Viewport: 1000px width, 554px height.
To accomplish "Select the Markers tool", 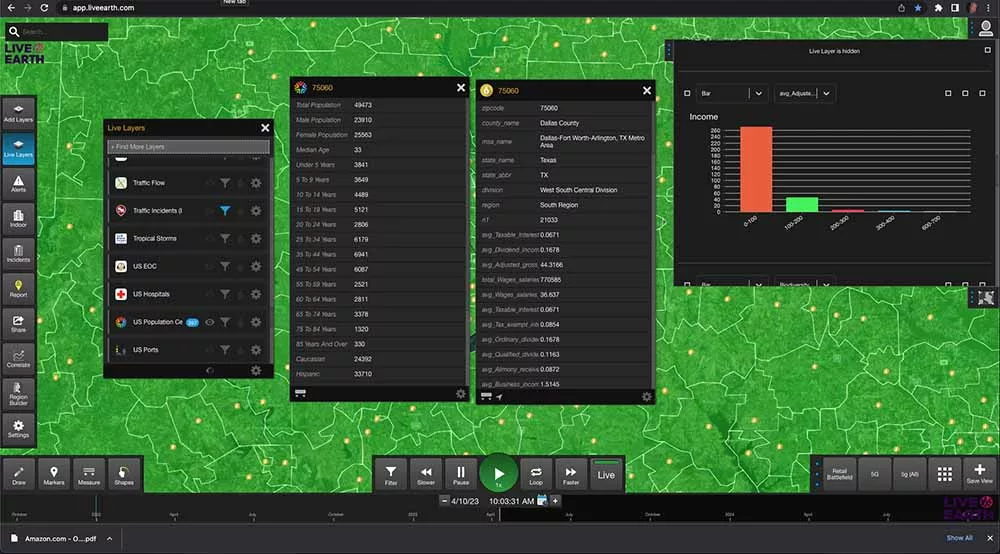I will pos(54,475).
